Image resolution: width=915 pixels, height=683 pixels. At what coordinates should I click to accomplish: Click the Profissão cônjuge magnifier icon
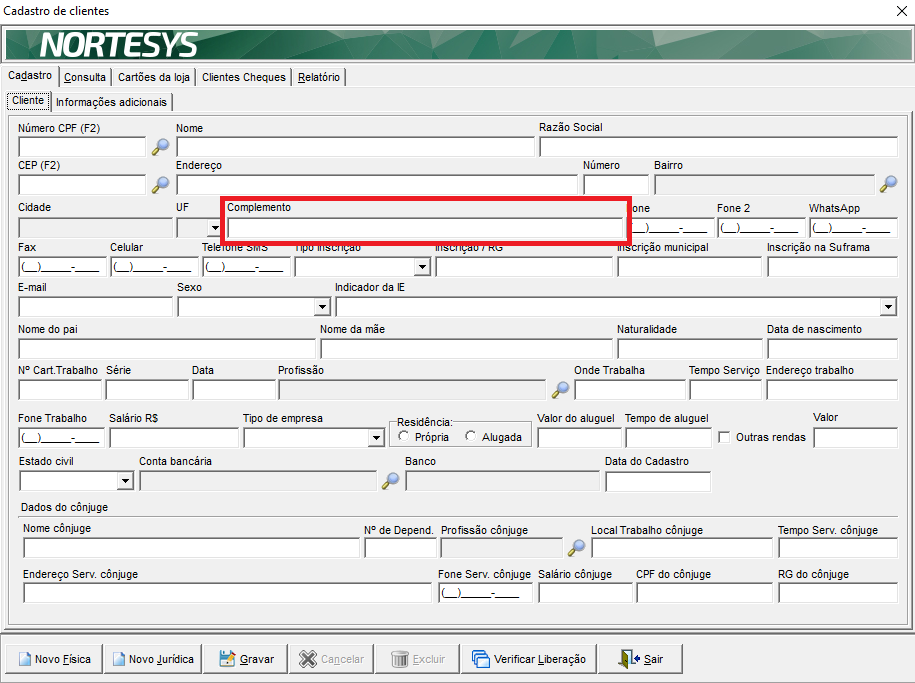coord(577,548)
